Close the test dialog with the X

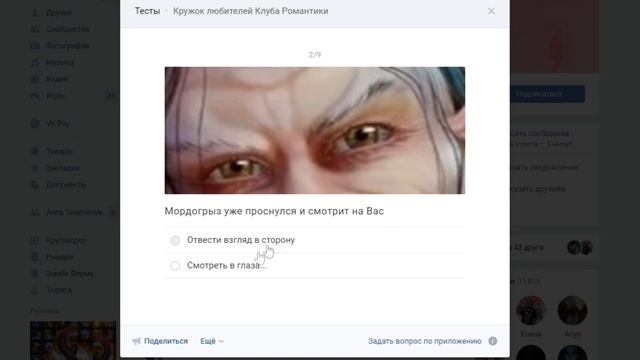(491, 11)
